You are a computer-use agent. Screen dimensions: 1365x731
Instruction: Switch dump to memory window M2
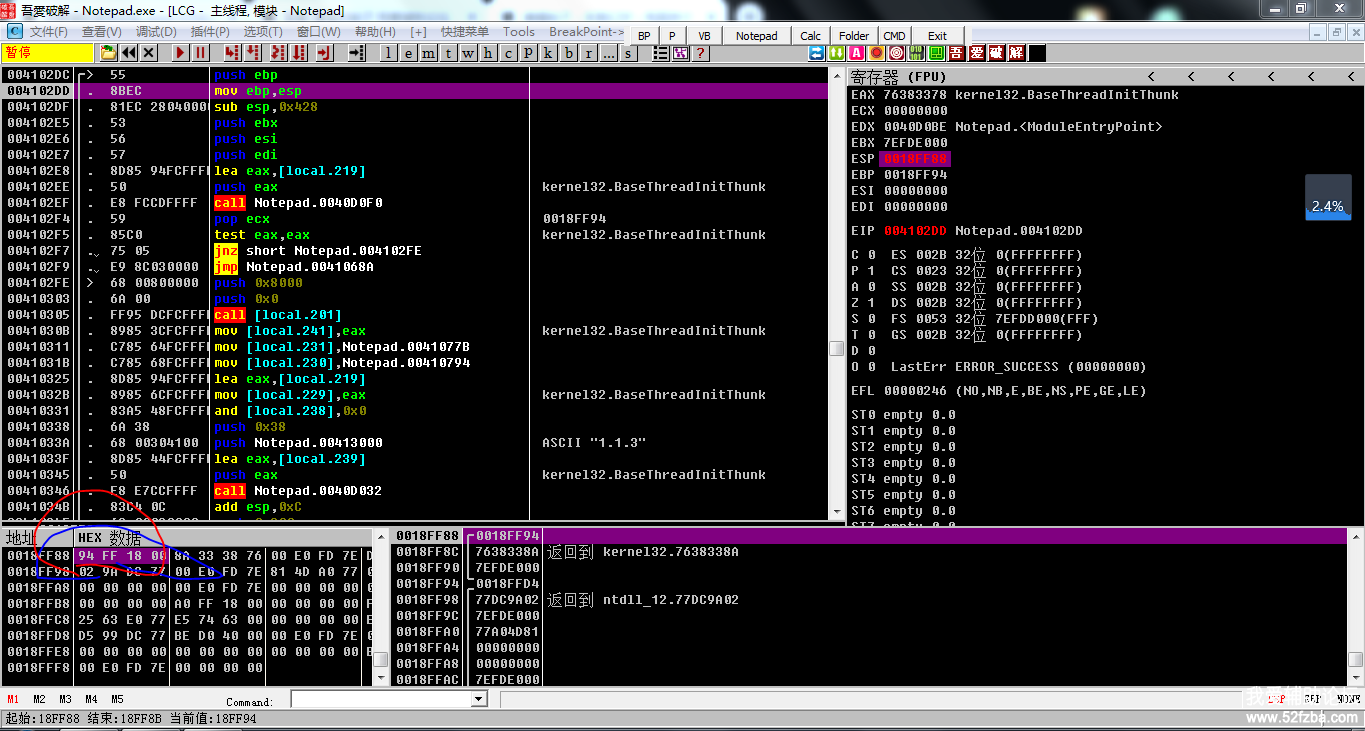pos(39,699)
